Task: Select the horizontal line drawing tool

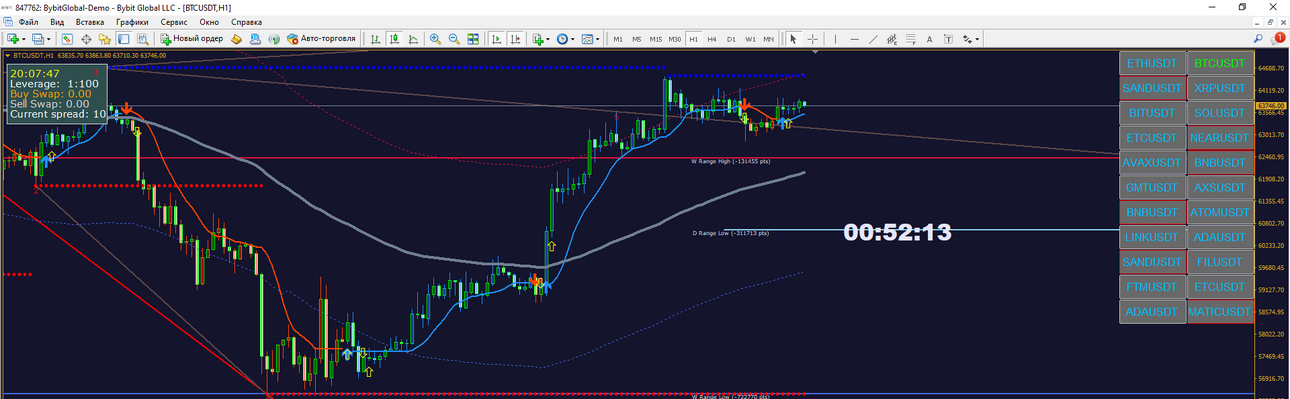Action: pos(854,39)
